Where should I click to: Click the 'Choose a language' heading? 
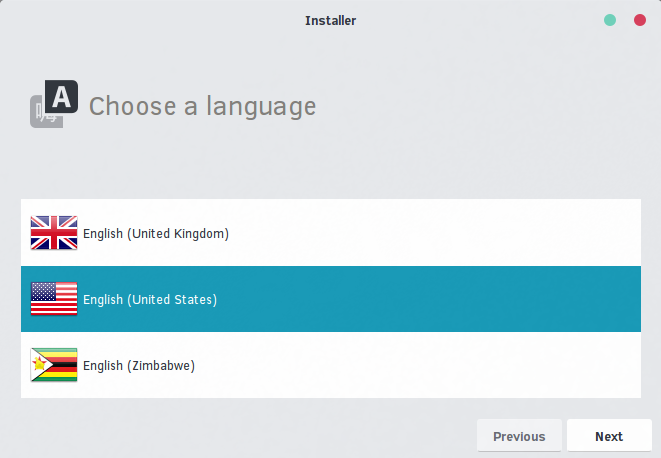point(202,106)
